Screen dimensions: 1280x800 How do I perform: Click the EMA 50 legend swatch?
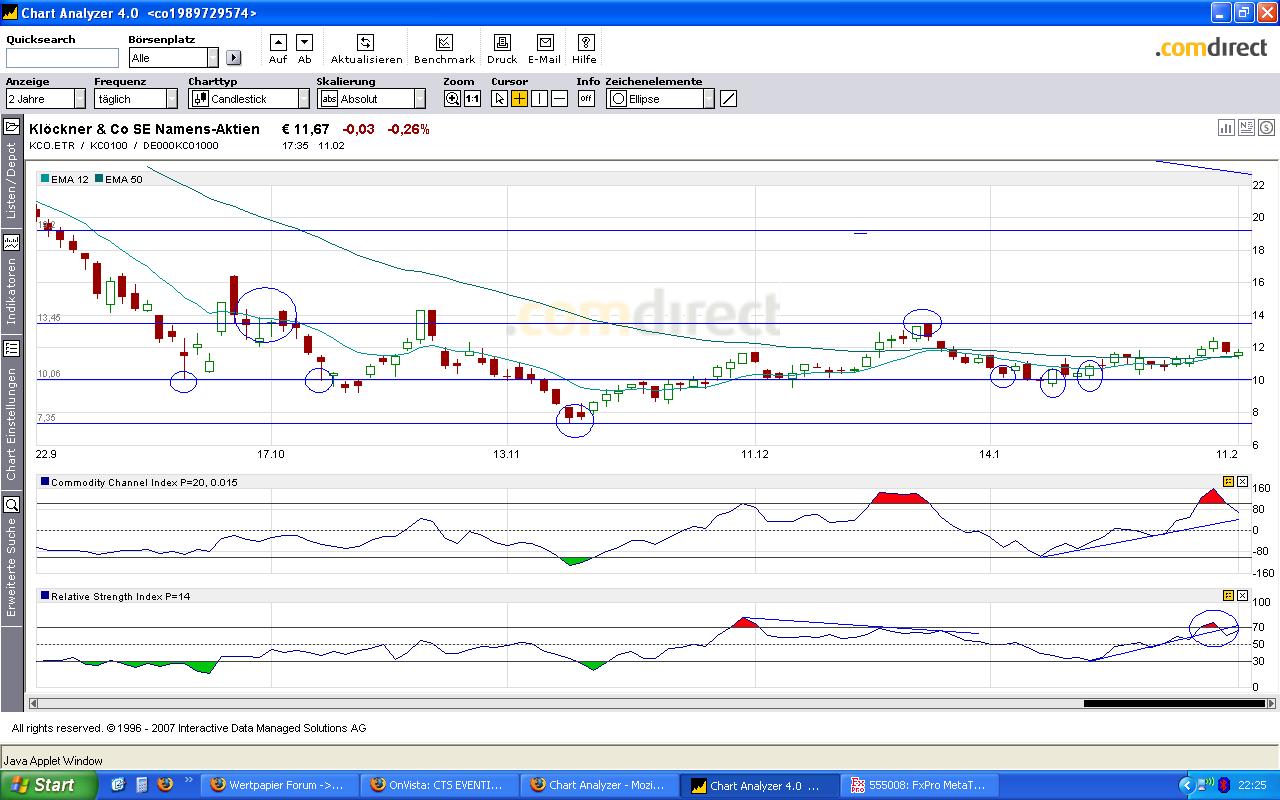tap(99, 179)
